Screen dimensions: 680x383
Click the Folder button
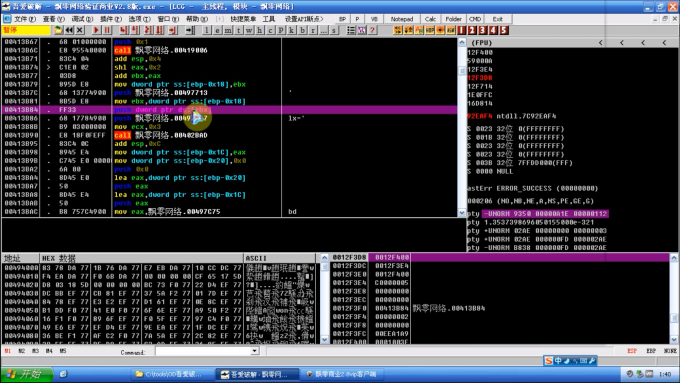[454, 19]
